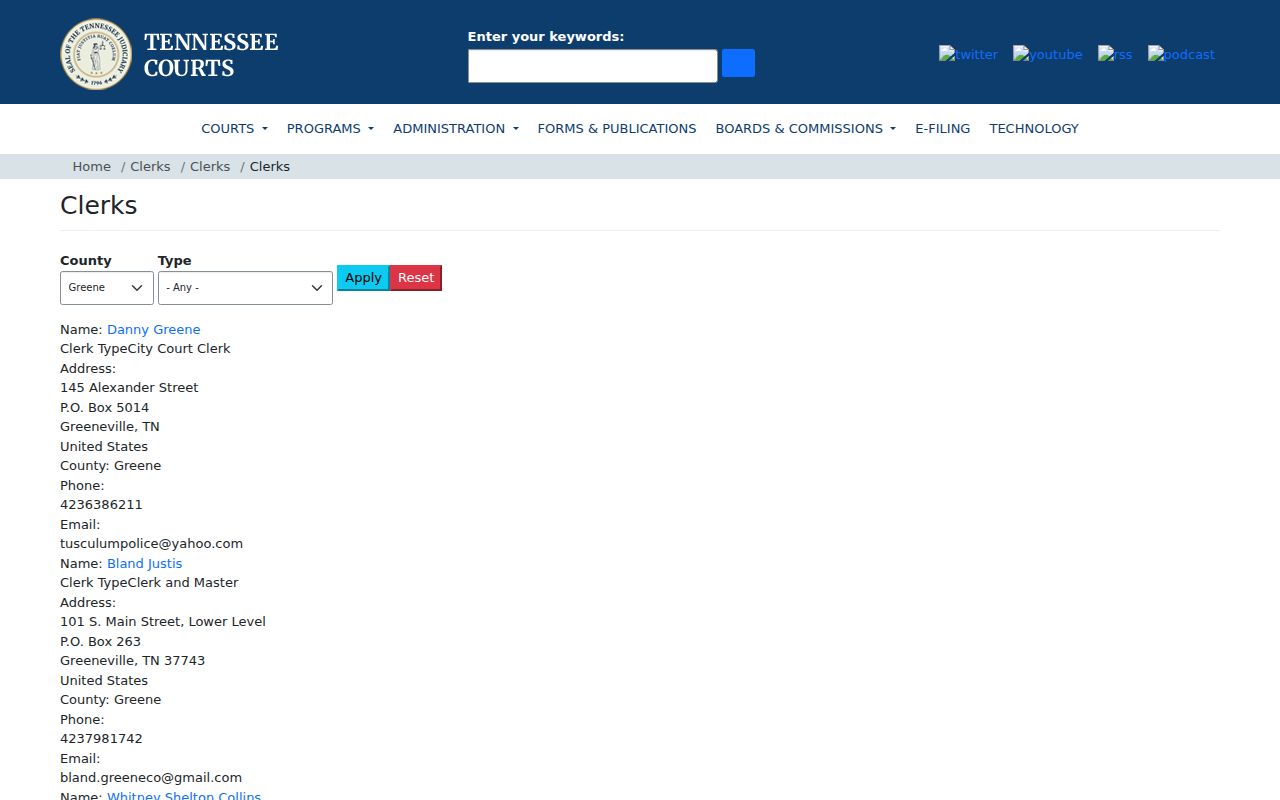Click the Tennessee Courts title text
Image resolution: width=1280 pixels, height=800 pixels.
(x=211, y=55)
